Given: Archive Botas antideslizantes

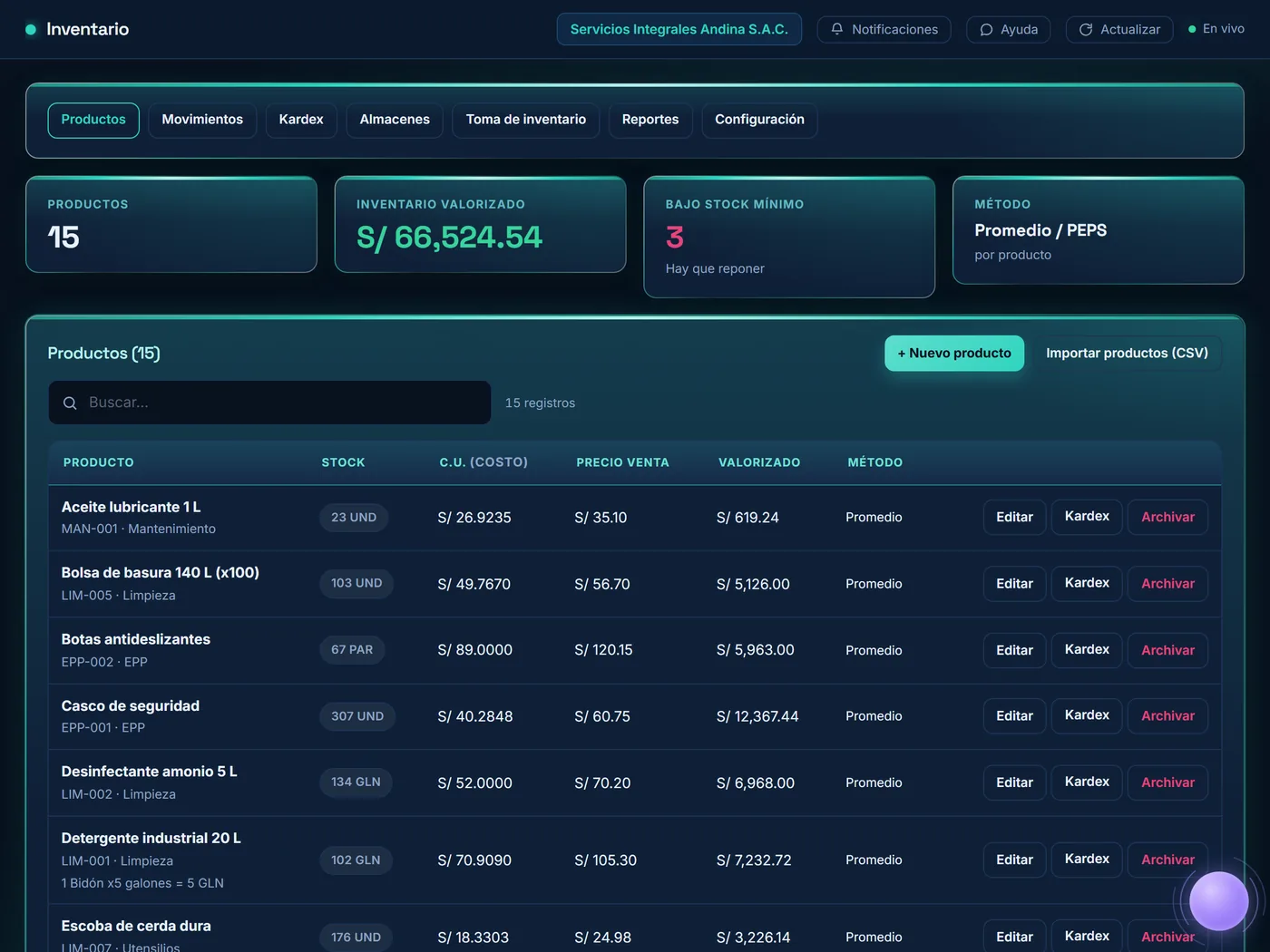Looking at the screenshot, I should pyautogui.click(x=1167, y=650).
